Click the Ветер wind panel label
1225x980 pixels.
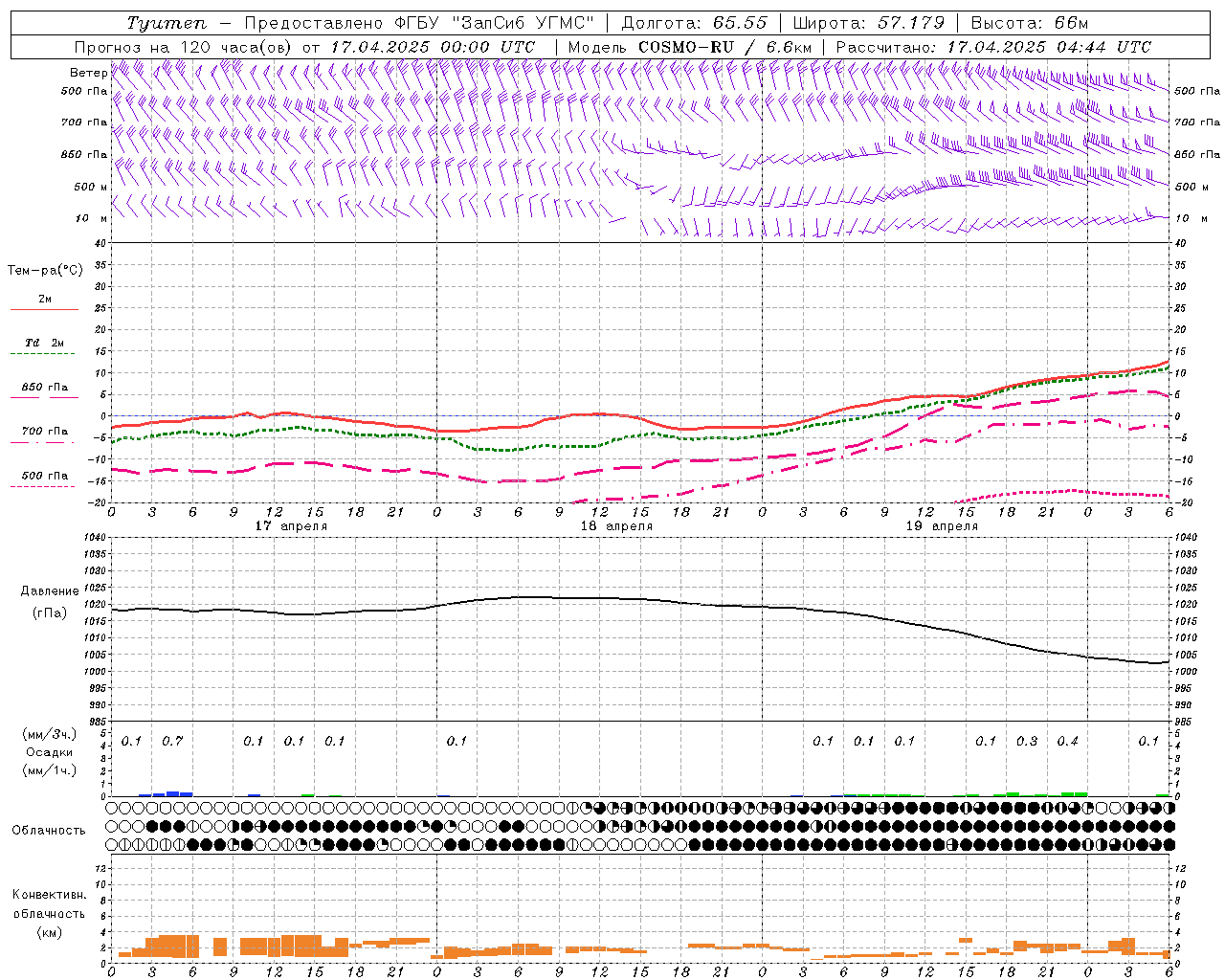click(89, 73)
